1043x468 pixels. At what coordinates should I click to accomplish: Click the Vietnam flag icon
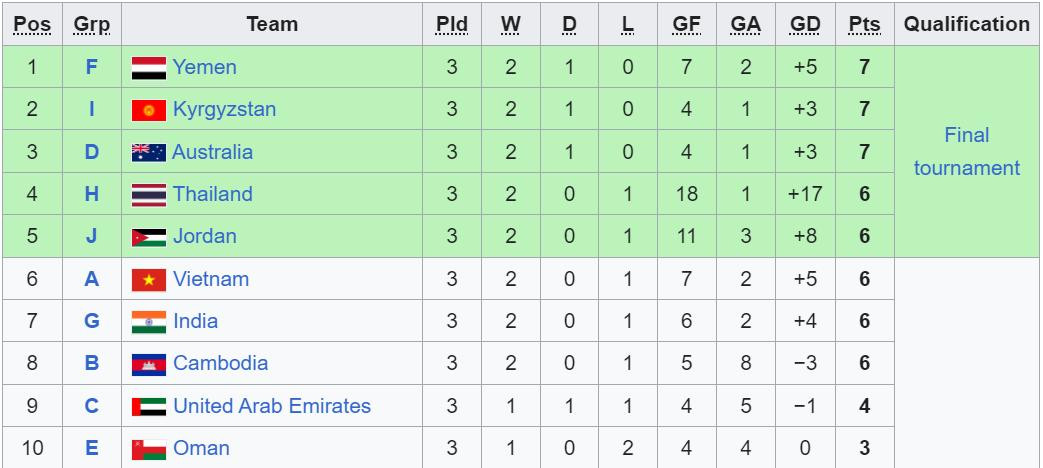pos(149,280)
